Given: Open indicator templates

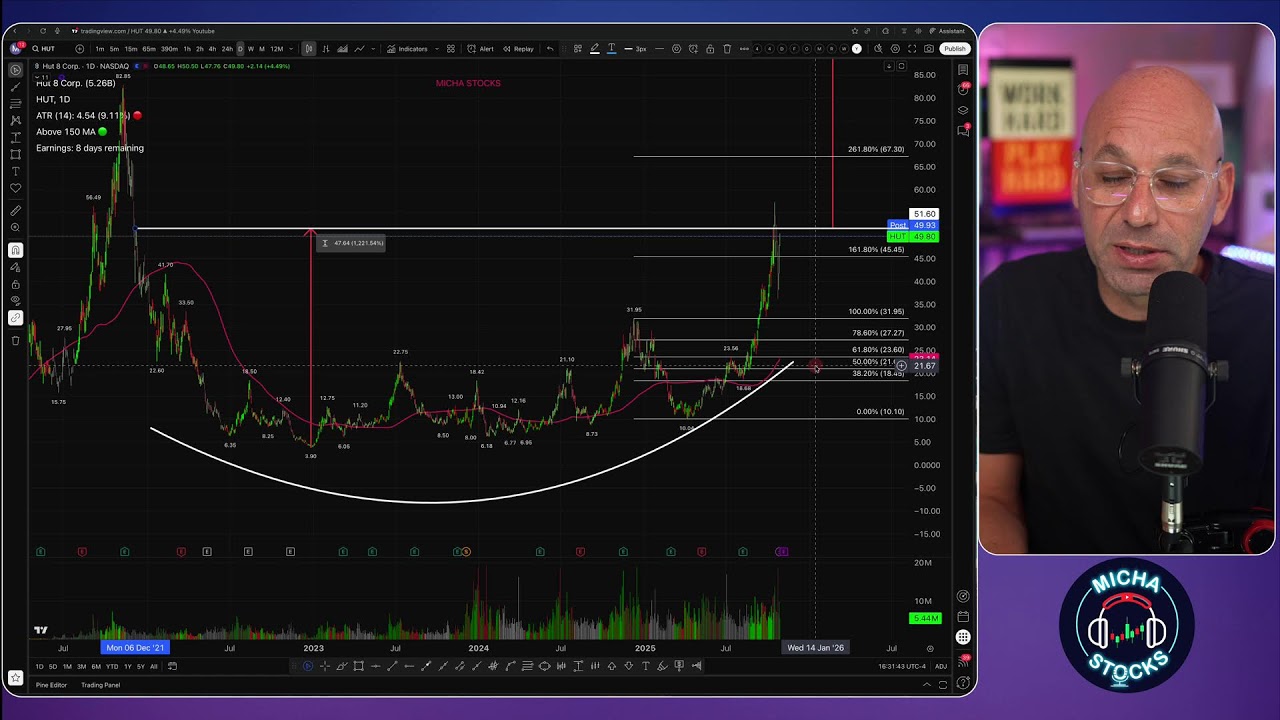Looking at the screenshot, I should pos(451,49).
